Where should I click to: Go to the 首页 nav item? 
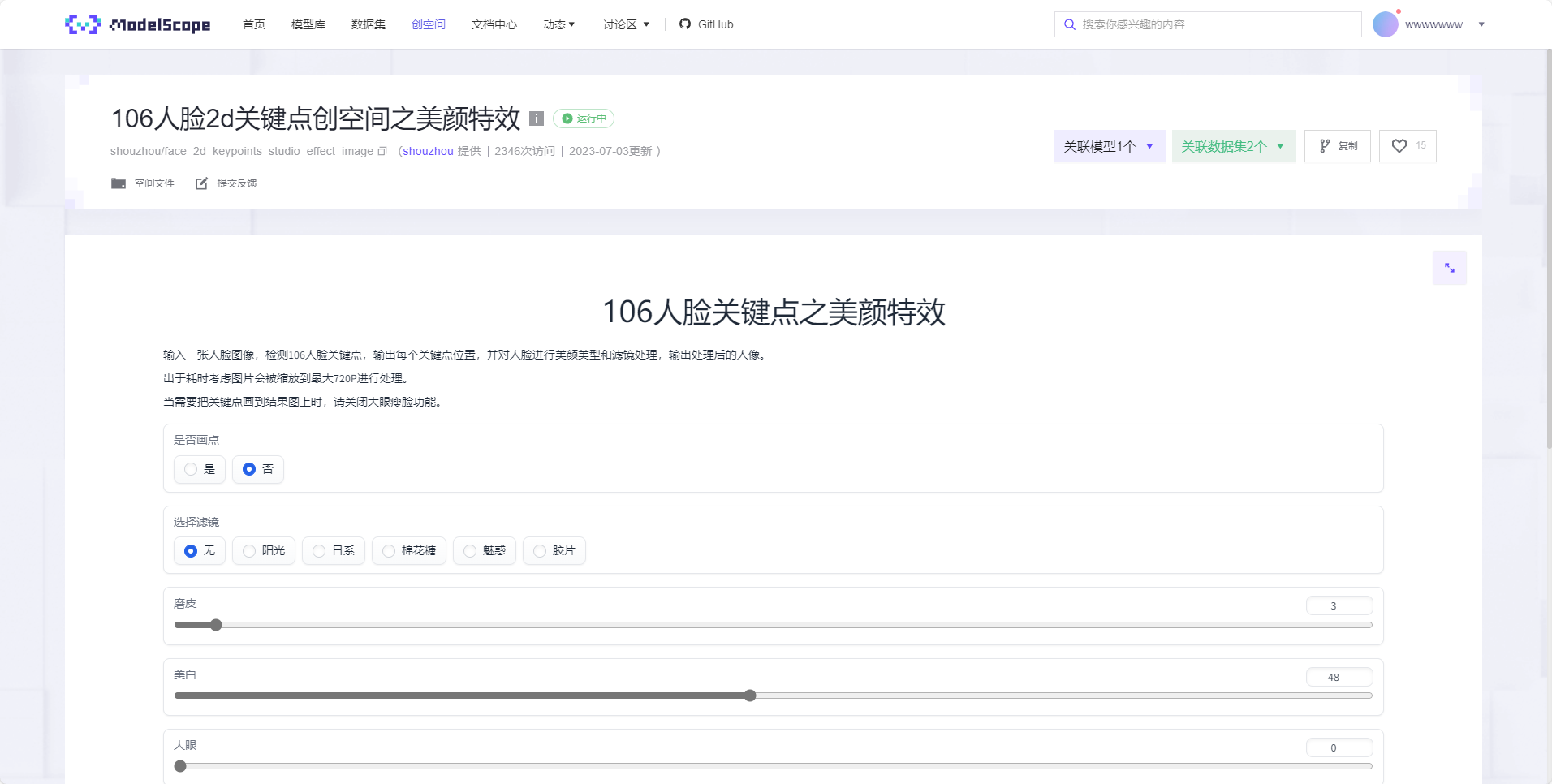coord(254,24)
